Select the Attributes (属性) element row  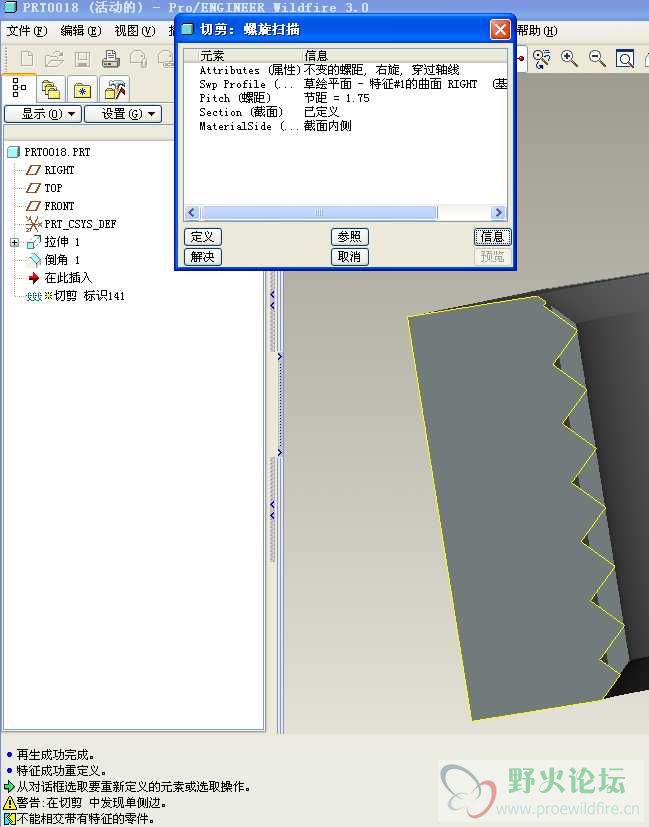point(345,70)
